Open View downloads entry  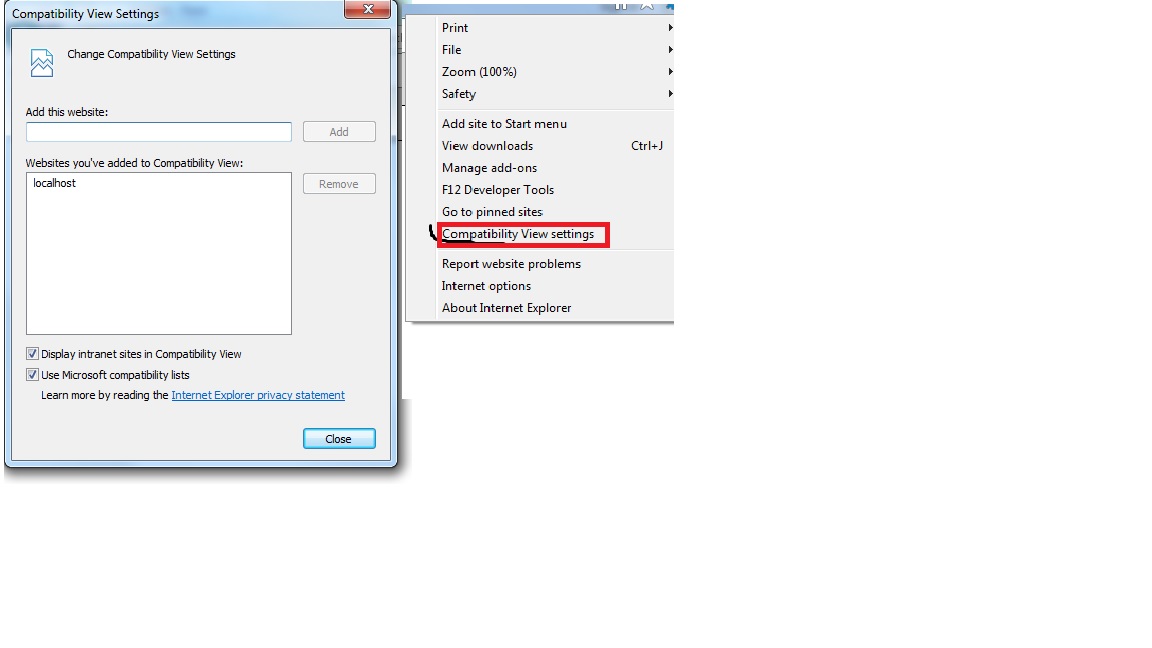pyautogui.click(x=487, y=146)
